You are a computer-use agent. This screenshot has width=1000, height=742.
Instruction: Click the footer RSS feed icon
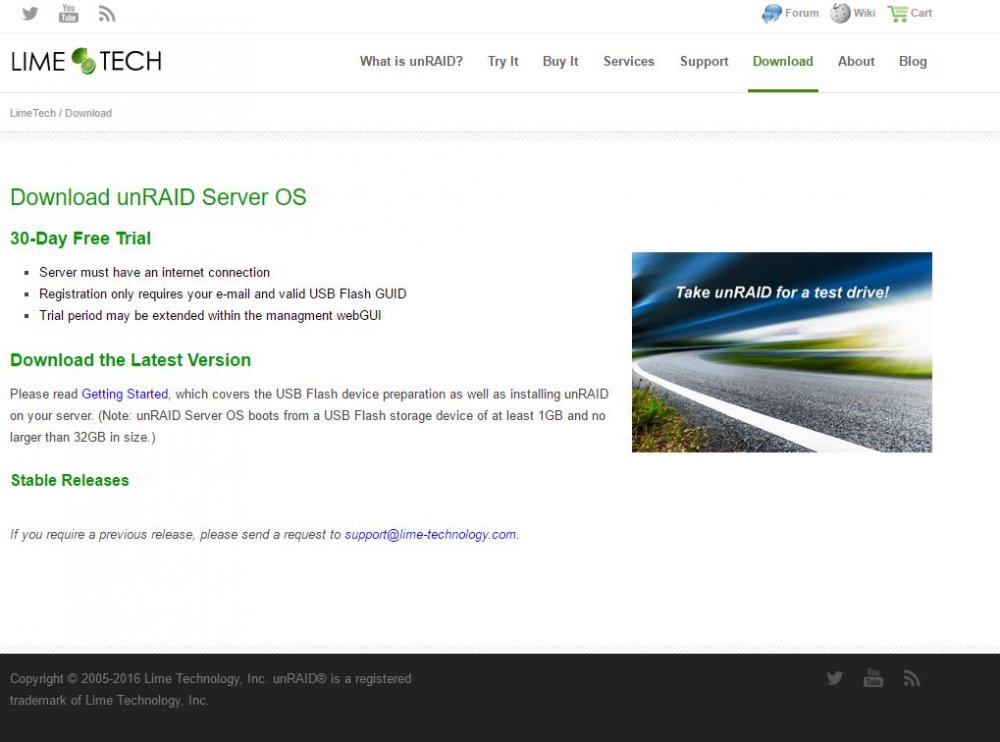912,678
